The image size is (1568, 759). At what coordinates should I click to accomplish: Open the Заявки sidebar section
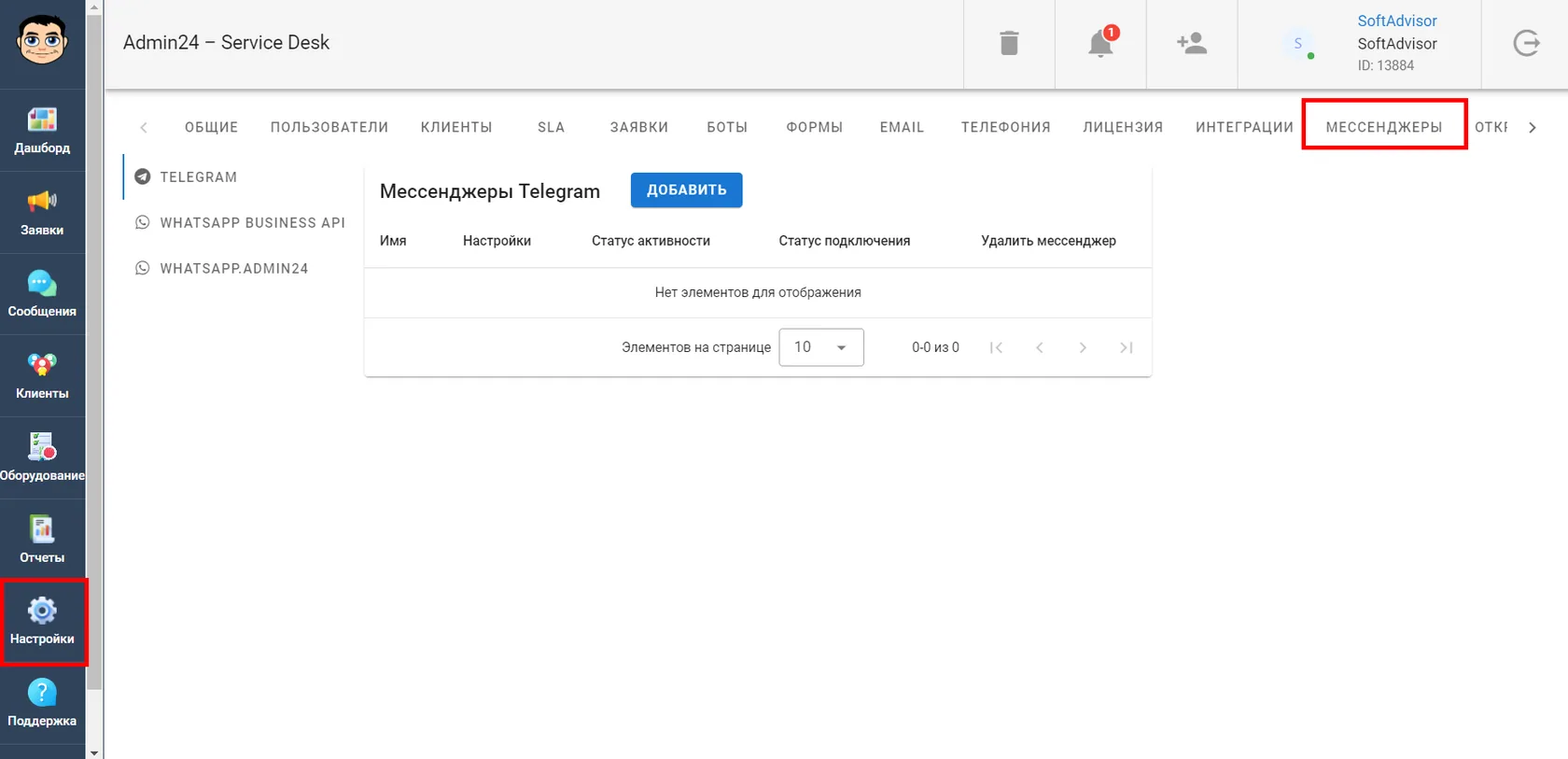click(x=42, y=213)
